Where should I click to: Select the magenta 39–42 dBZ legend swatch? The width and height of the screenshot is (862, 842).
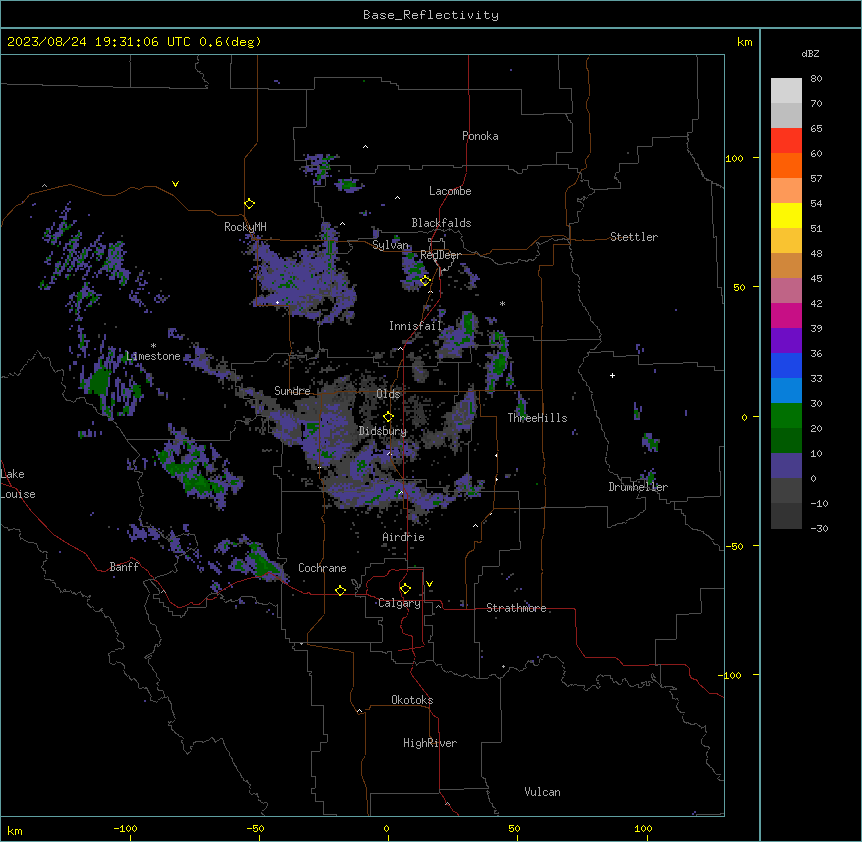tap(786, 315)
